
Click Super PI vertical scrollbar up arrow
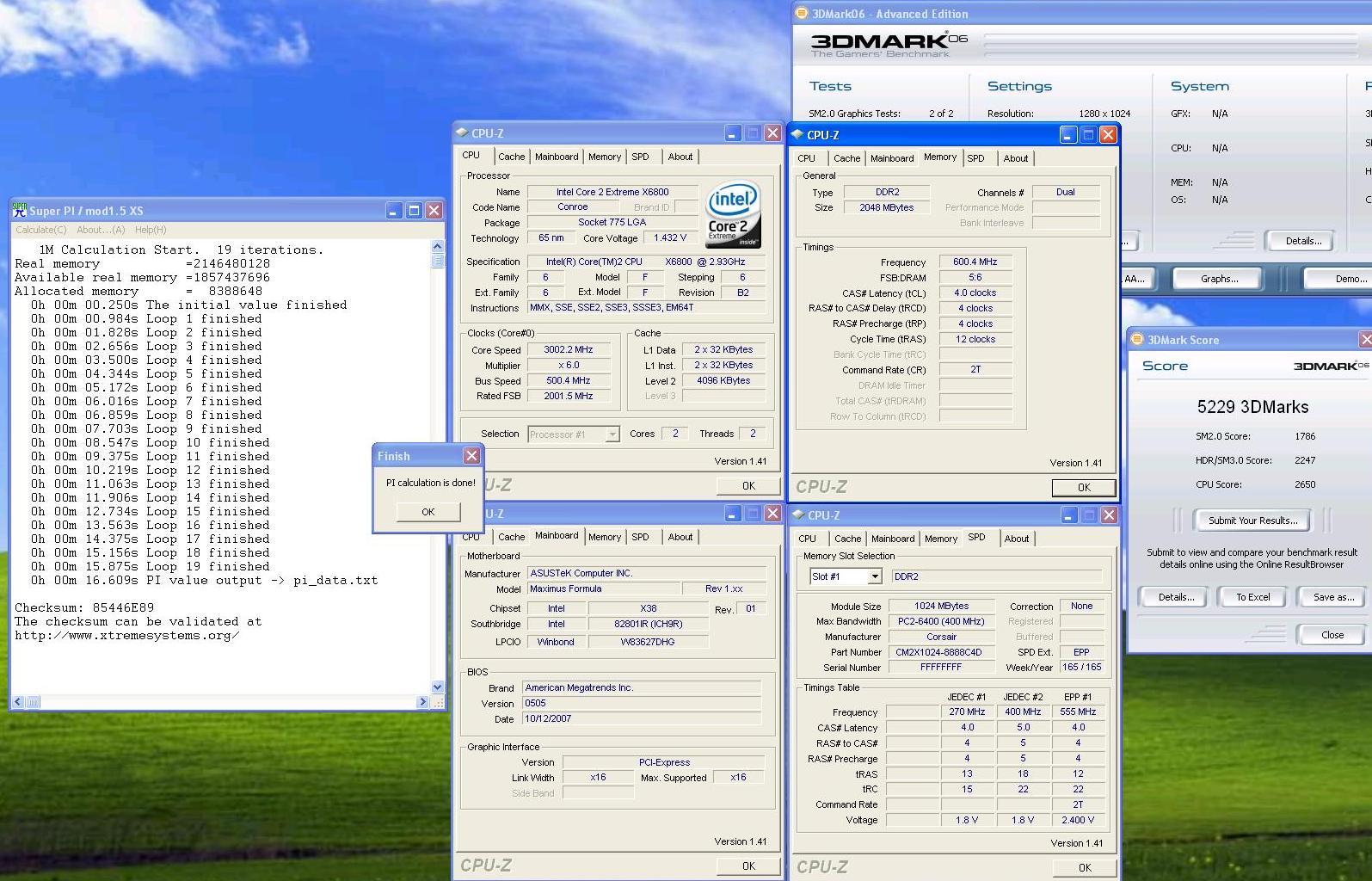[x=438, y=247]
